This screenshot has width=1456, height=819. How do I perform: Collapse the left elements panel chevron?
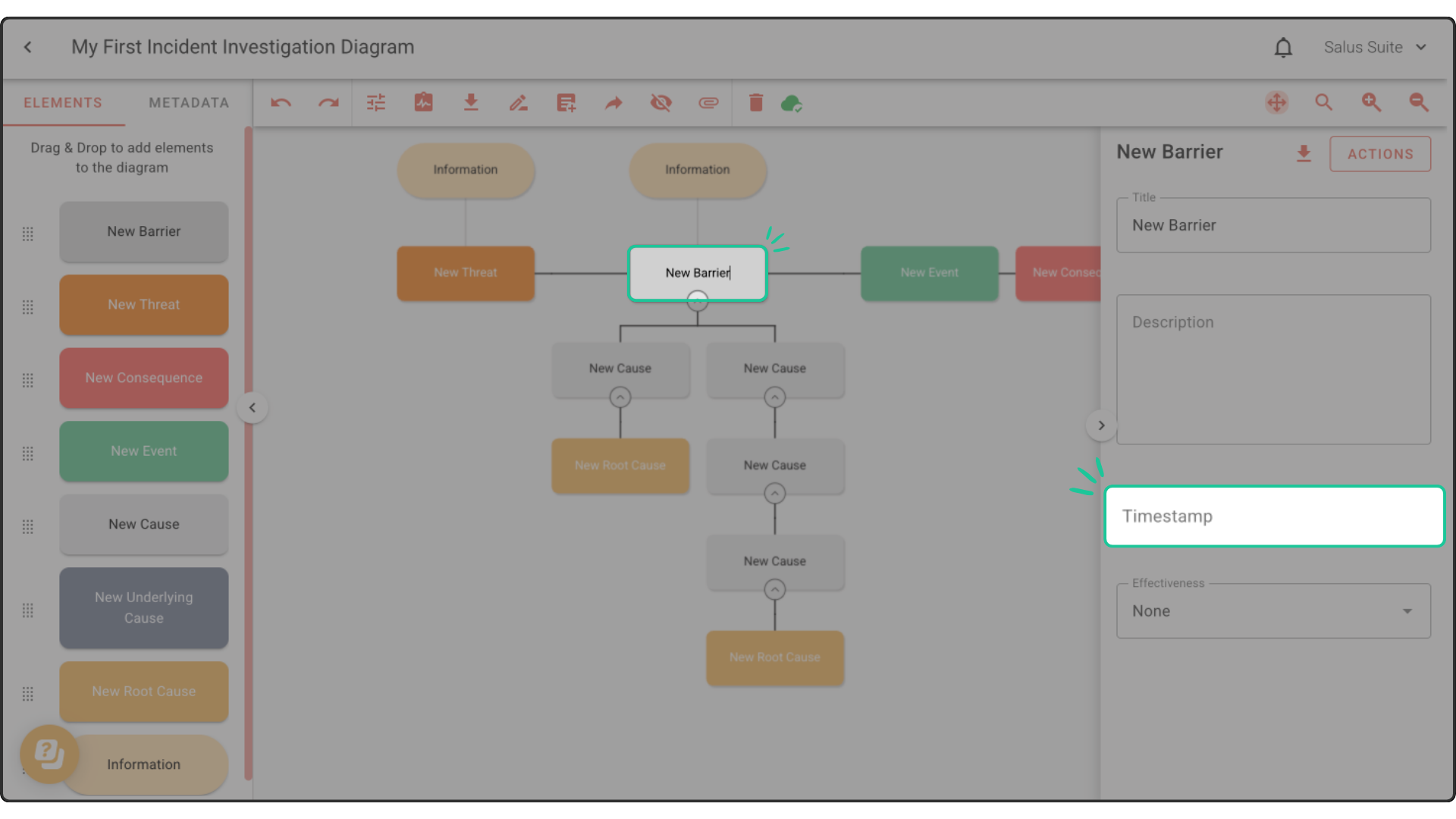click(x=253, y=408)
